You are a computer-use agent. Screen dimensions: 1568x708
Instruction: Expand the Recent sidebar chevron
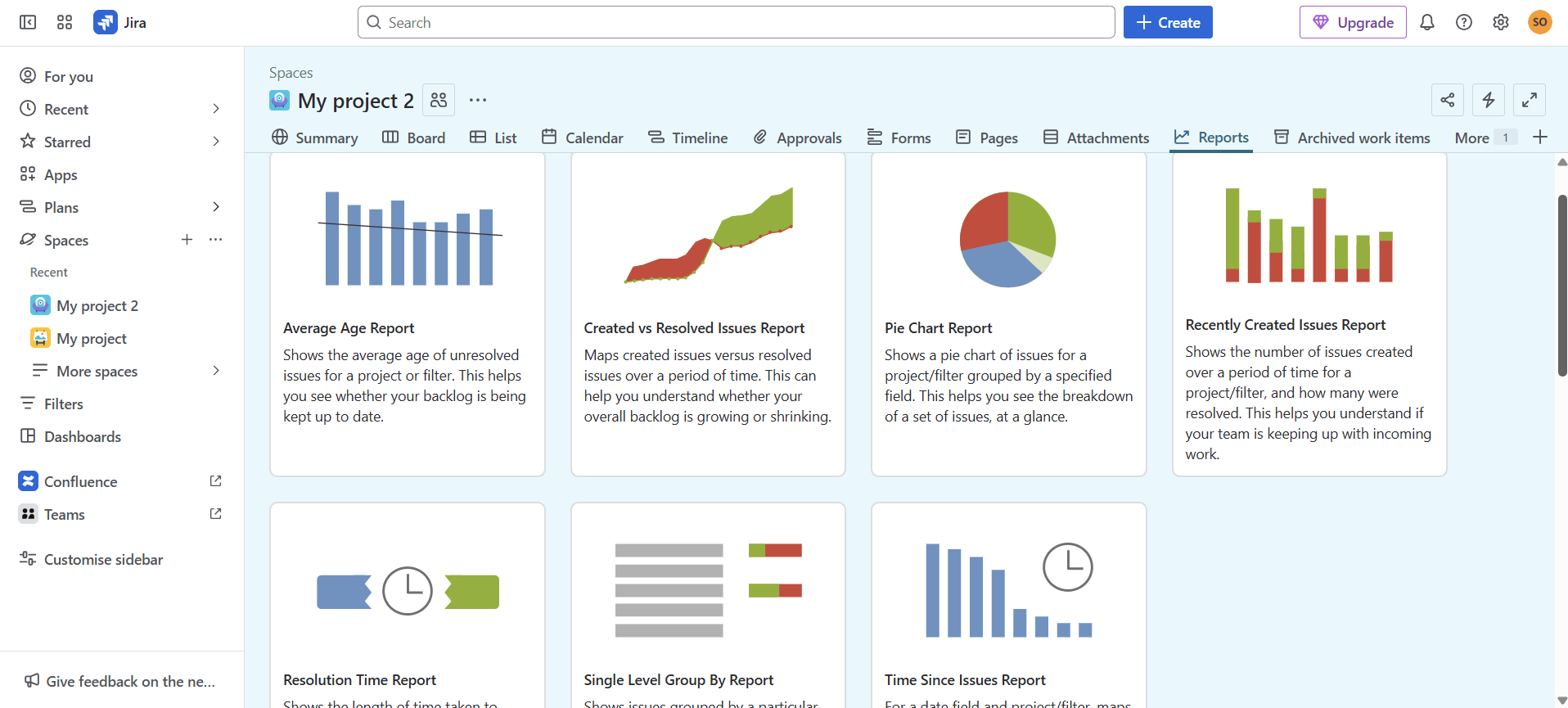point(216,109)
